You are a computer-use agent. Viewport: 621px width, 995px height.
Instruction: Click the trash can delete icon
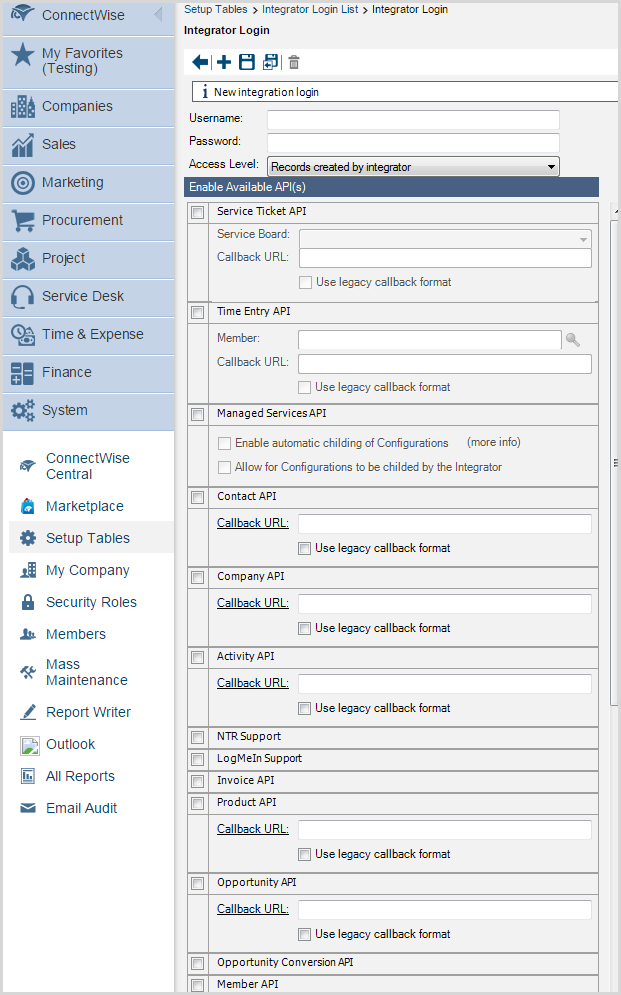(x=294, y=63)
